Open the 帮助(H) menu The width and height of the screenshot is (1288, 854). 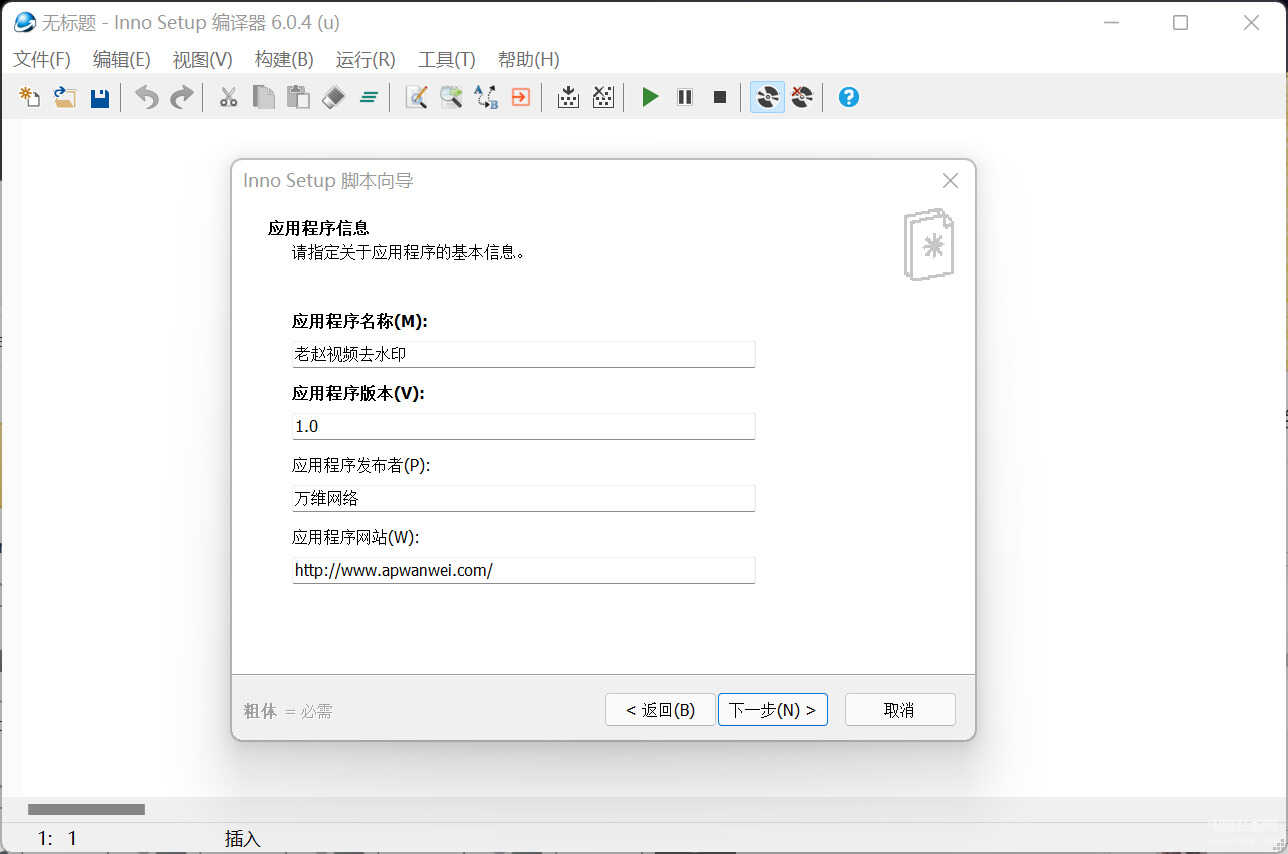click(x=528, y=59)
